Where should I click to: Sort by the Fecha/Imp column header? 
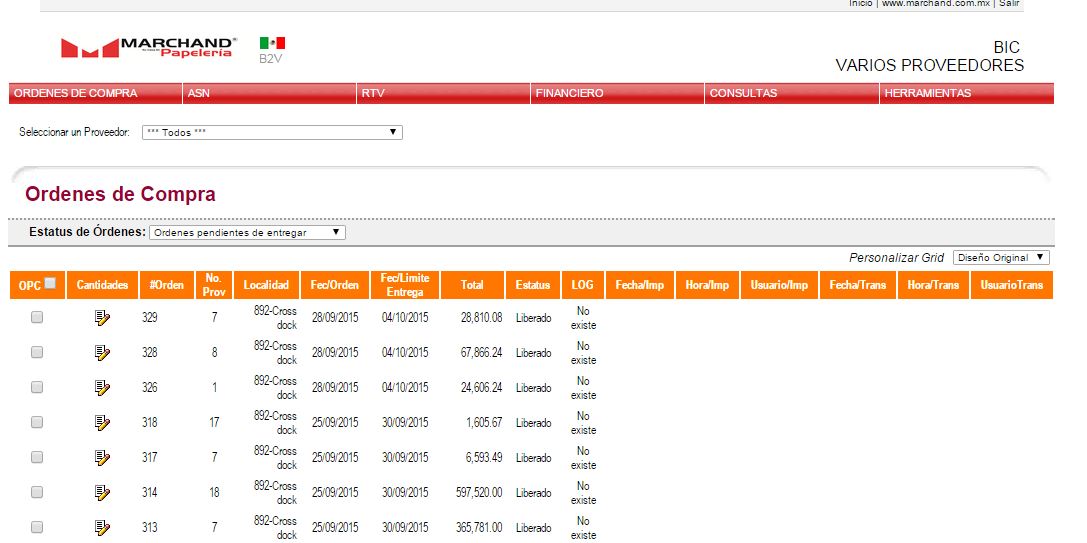(639, 285)
